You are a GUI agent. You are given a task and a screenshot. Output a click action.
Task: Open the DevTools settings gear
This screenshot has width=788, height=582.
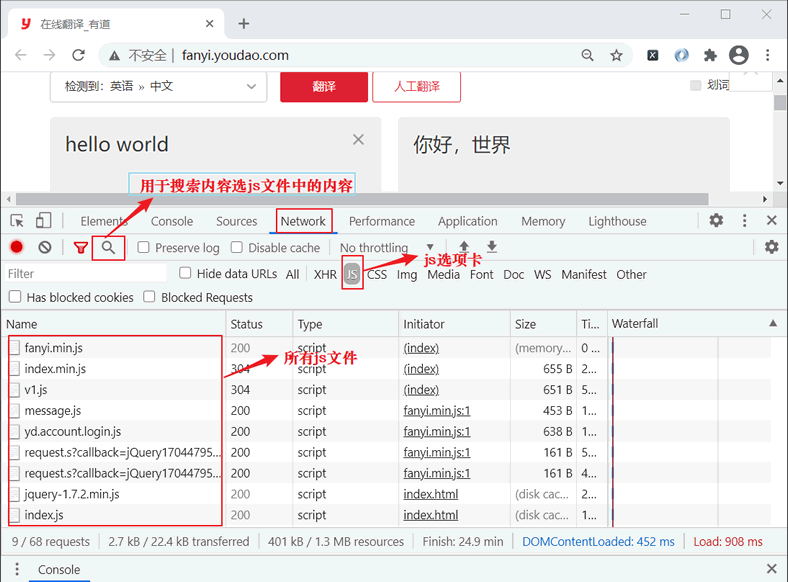point(716,220)
